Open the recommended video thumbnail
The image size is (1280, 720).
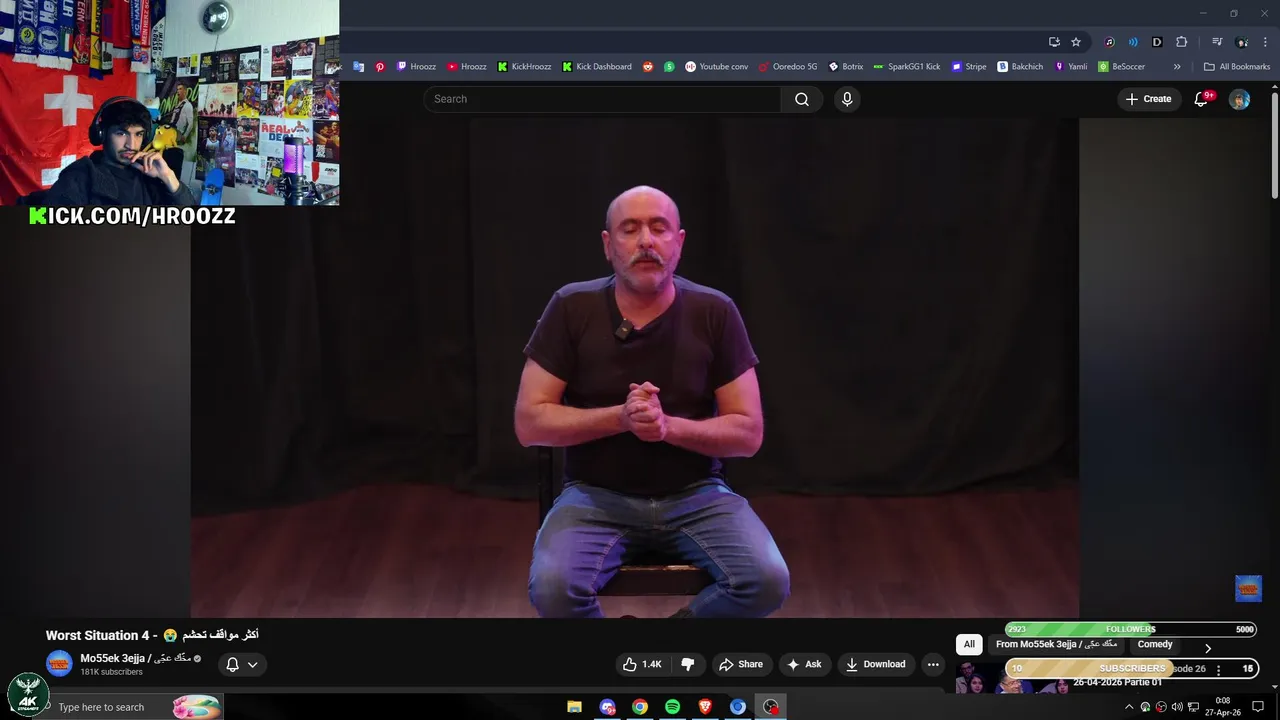(x=1010, y=678)
